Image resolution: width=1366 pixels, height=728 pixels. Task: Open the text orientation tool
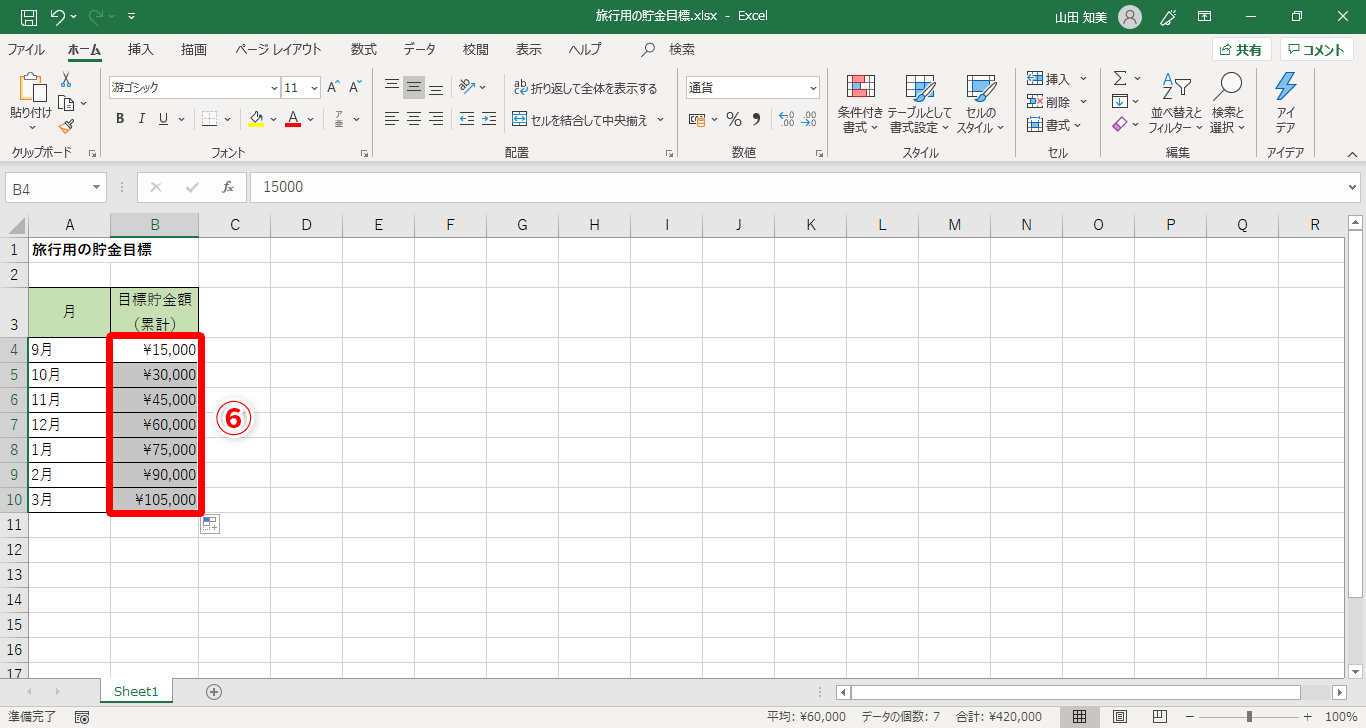467,87
